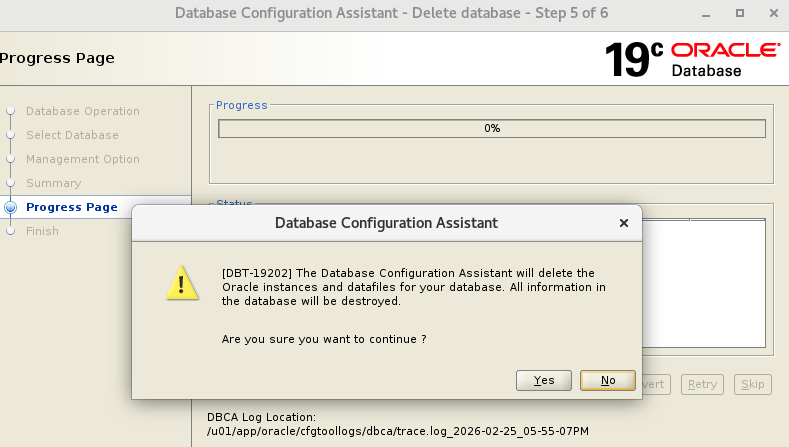Select the Database Operation step

tap(83, 111)
